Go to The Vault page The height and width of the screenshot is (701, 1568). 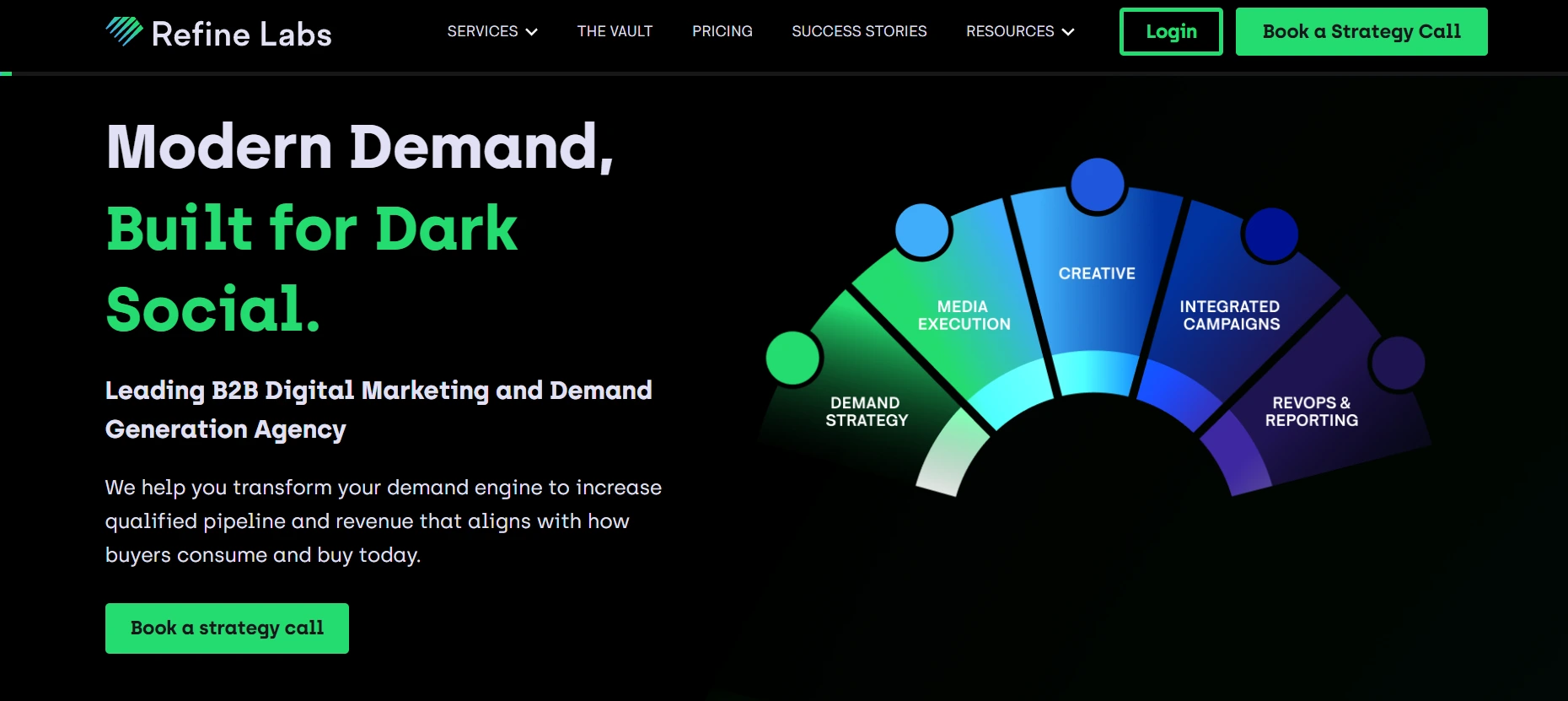(x=615, y=31)
